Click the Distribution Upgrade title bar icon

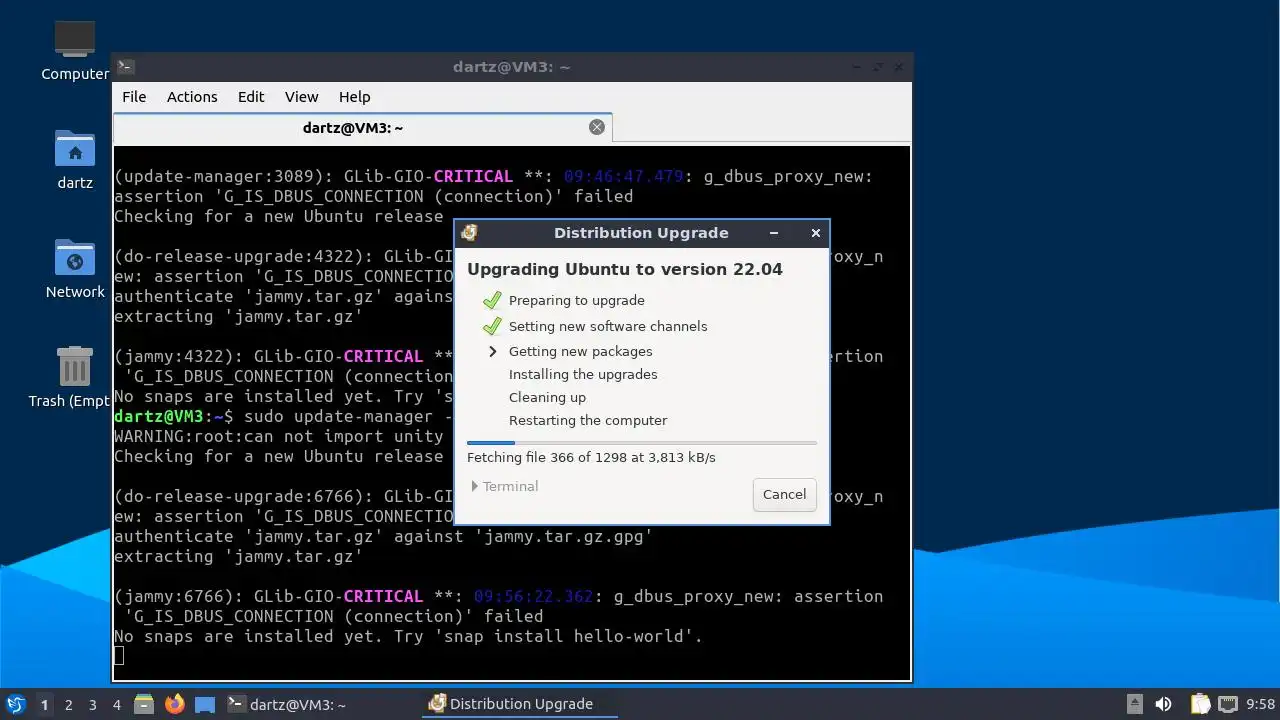[x=469, y=233]
